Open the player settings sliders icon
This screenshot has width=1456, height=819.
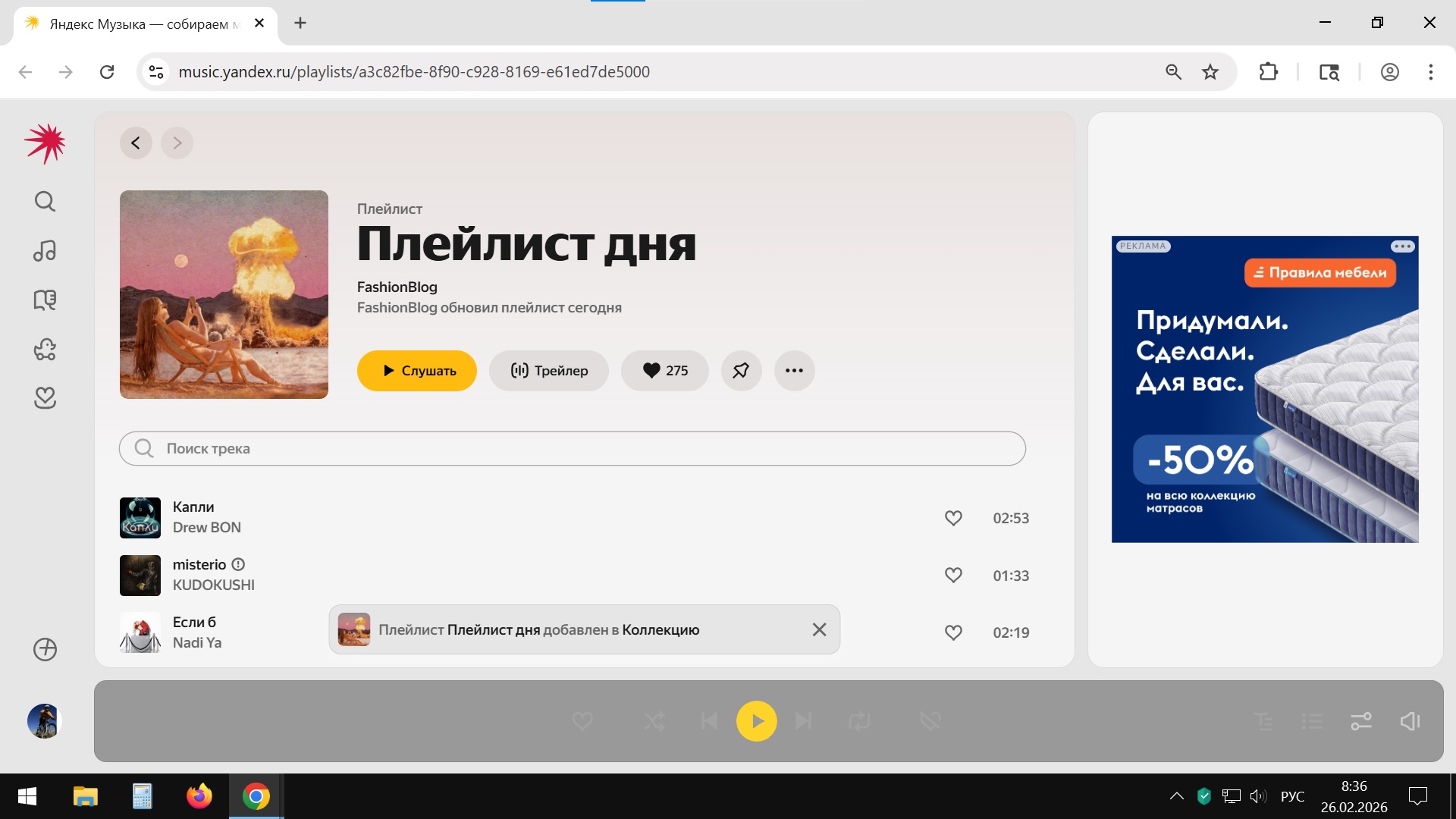[x=1361, y=721]
